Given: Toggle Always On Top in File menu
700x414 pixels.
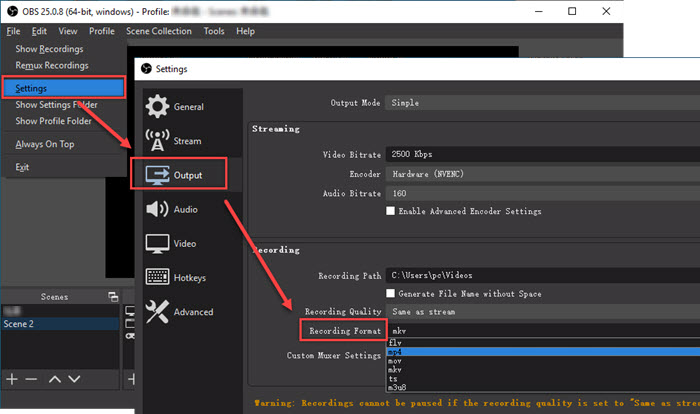Looking at the screenshot, I should (44, 144).
